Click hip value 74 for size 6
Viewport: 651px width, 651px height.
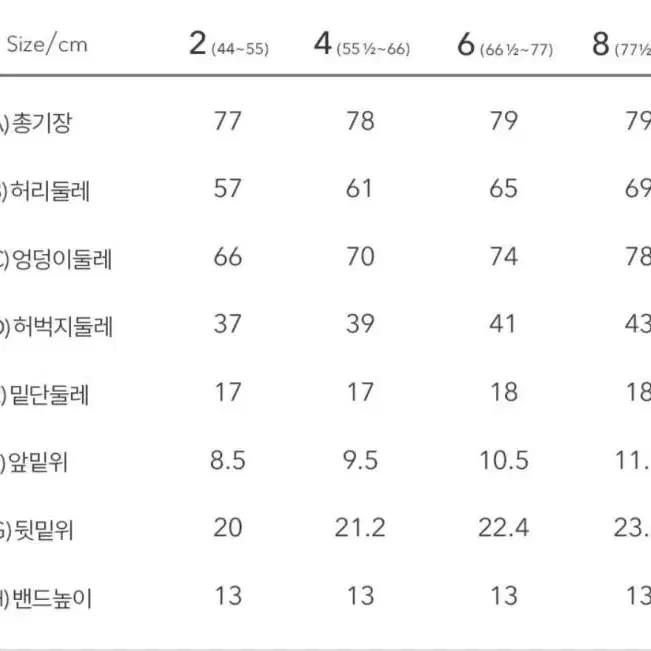504,256
